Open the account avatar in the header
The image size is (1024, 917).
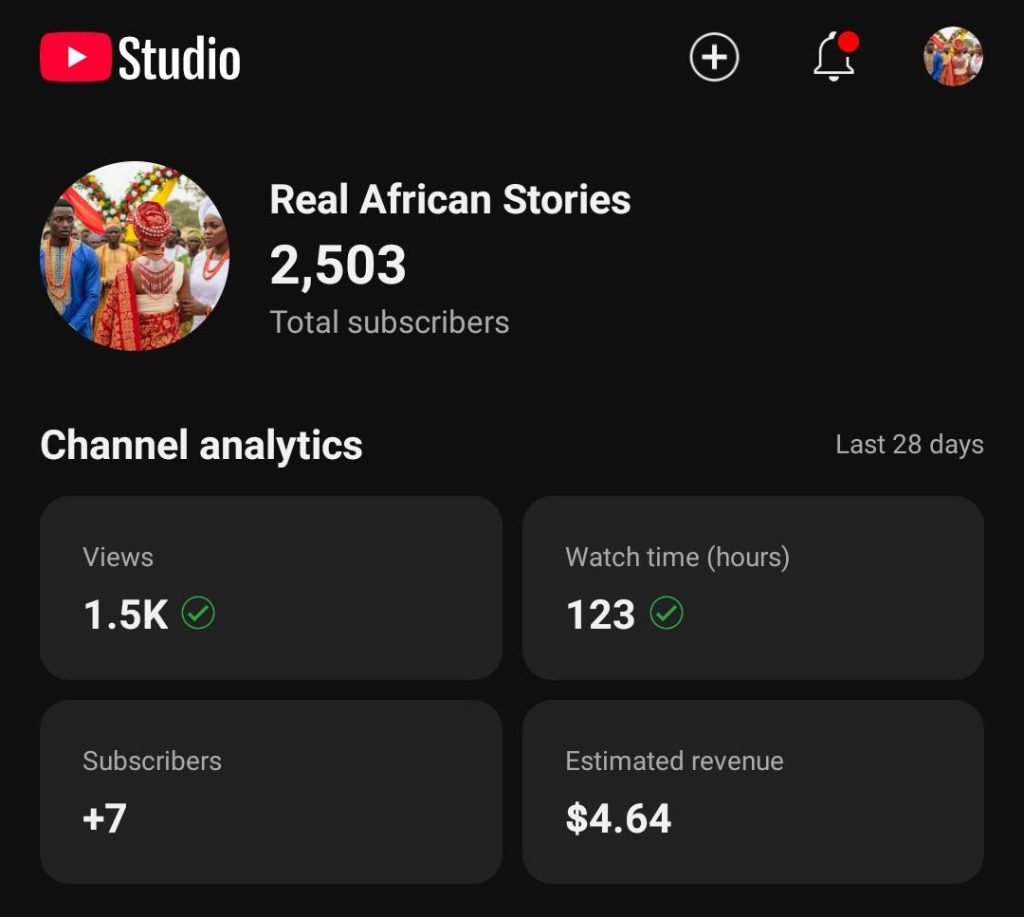point(953,57)
